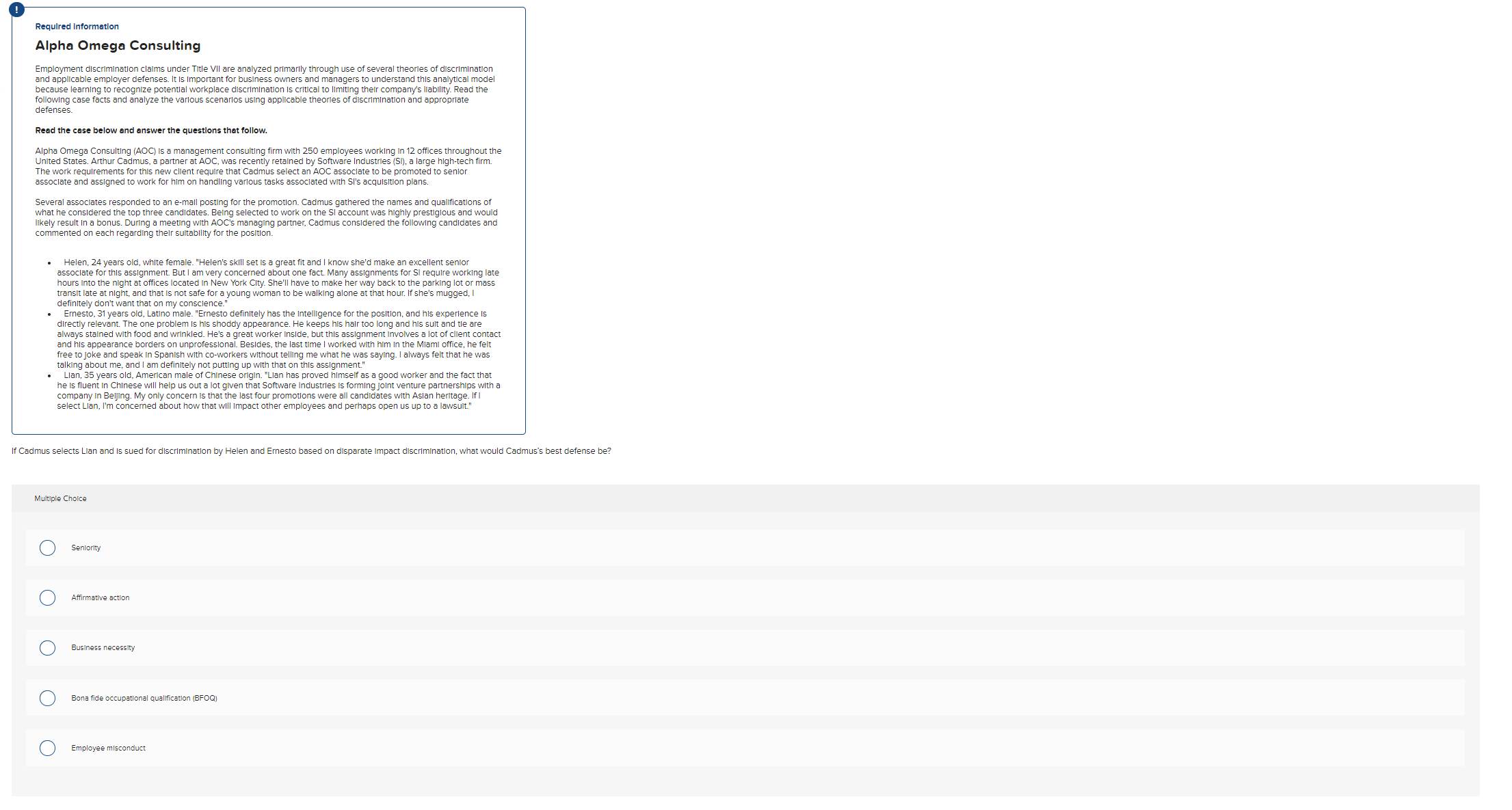Select the 'Bona fide occupational qualification' option
1512x810 pixels.
click(48, 697)
